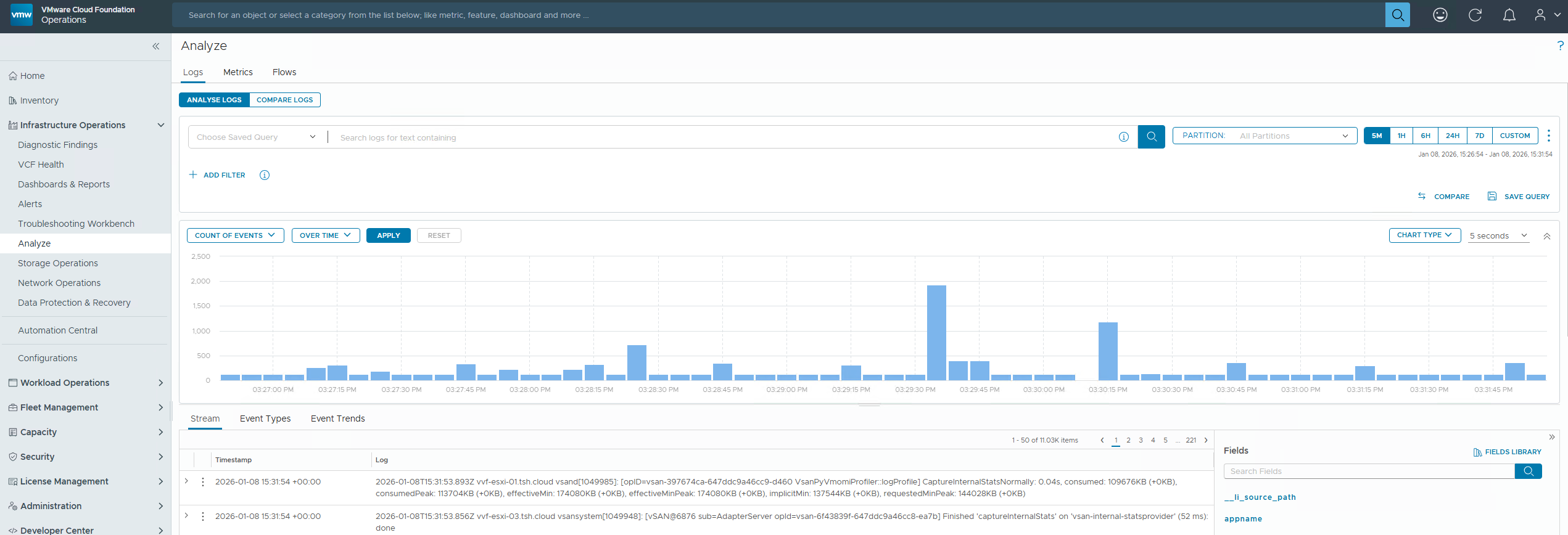Open the feedback smiley icon
The width and height of the screenshot is (1568, 535).
(x=1440, y=15)
